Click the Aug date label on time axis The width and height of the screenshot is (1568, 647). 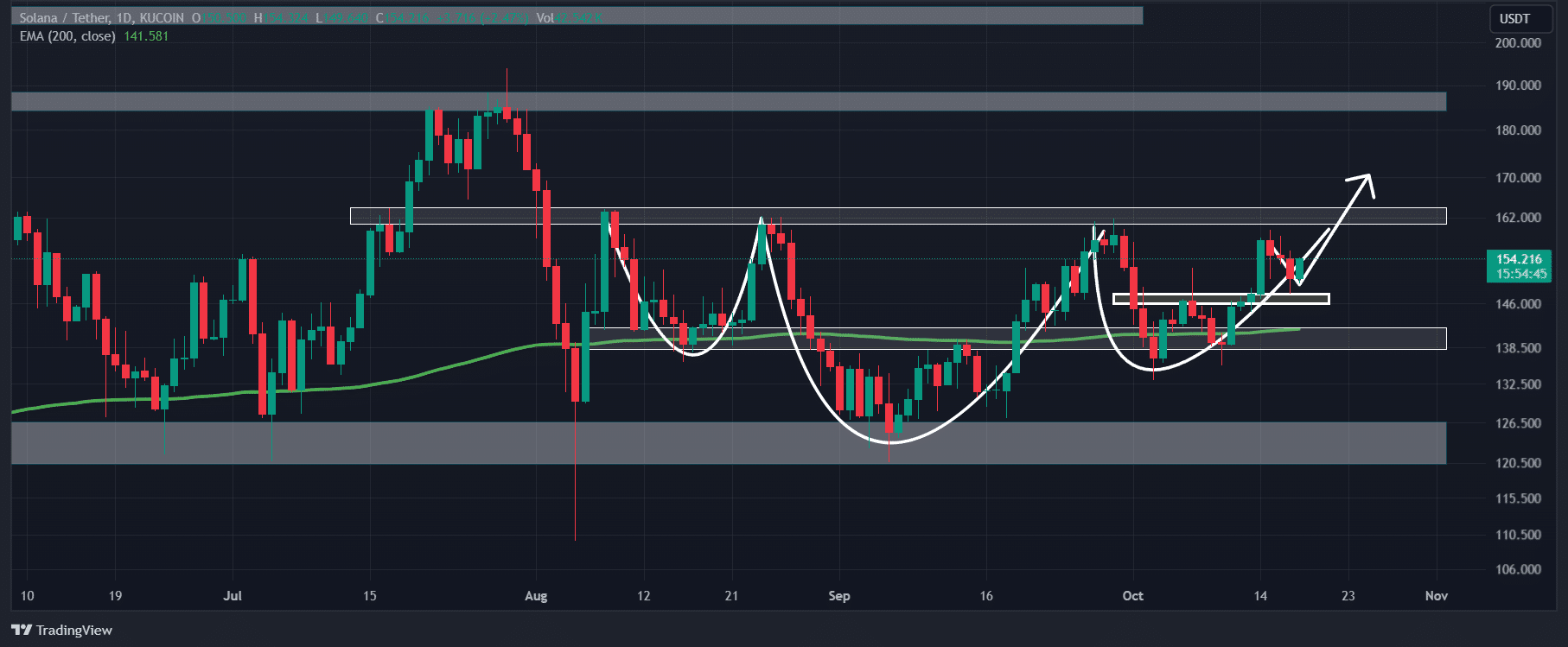(536, 595)
